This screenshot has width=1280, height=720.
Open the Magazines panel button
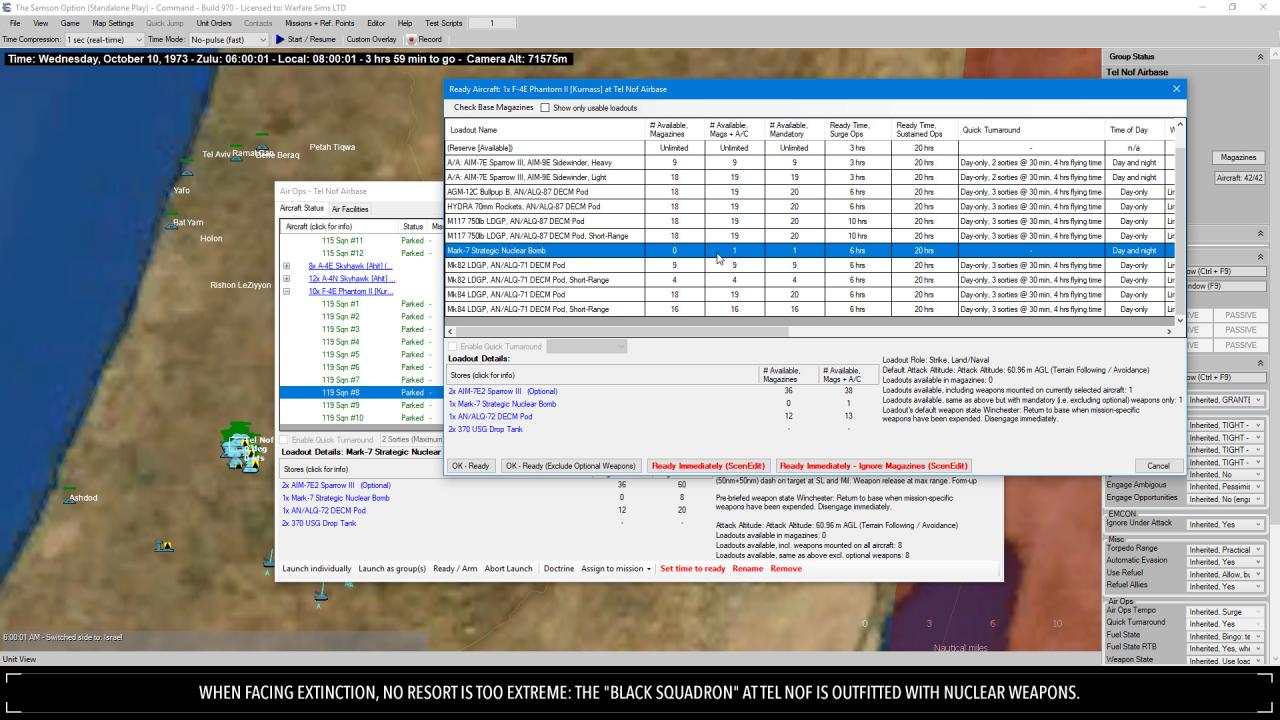coord(1238,157)
